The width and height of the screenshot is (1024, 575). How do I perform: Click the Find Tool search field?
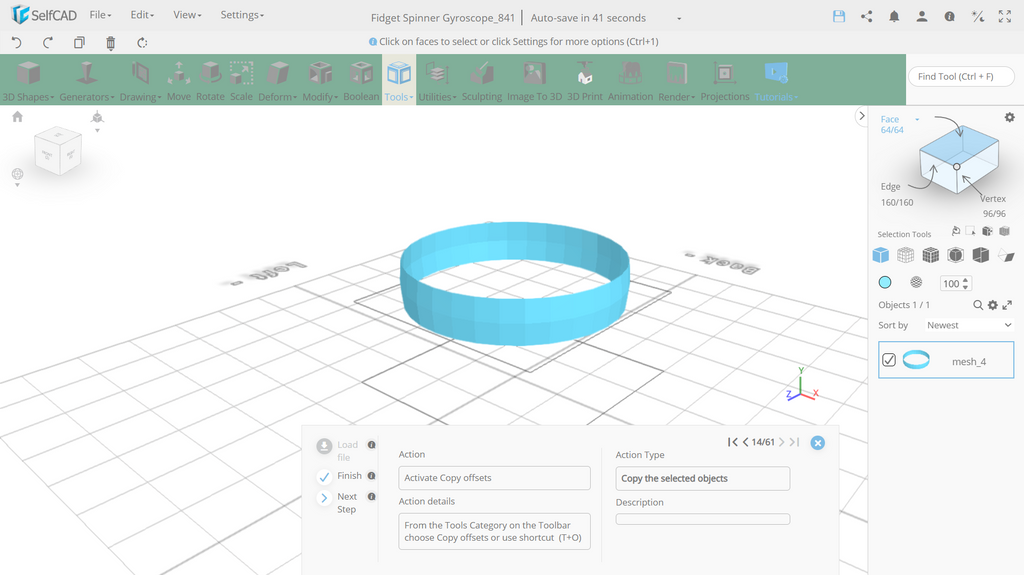tap(961, 76)
